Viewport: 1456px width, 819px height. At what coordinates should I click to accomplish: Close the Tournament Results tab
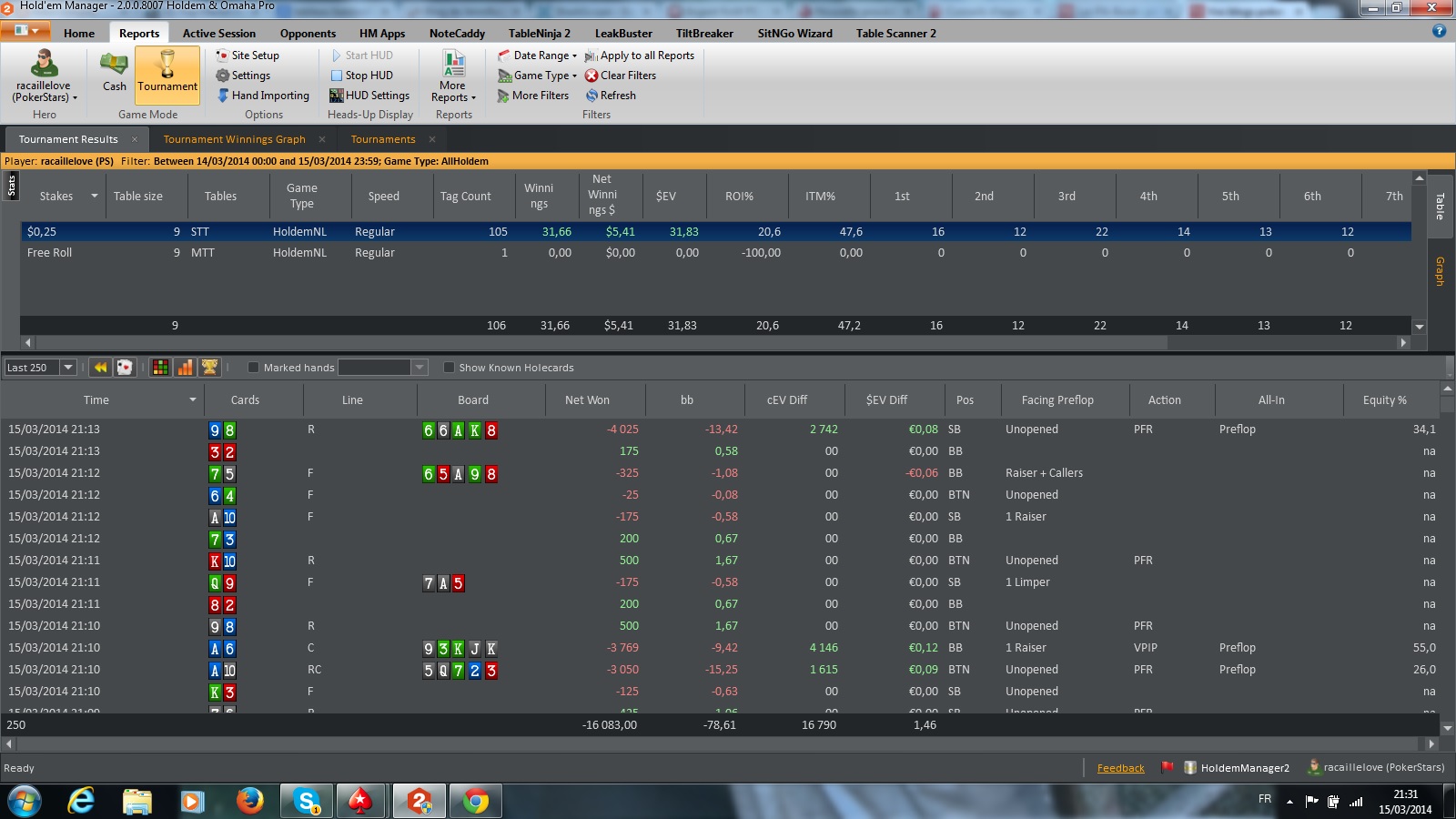tap(135, 139)
